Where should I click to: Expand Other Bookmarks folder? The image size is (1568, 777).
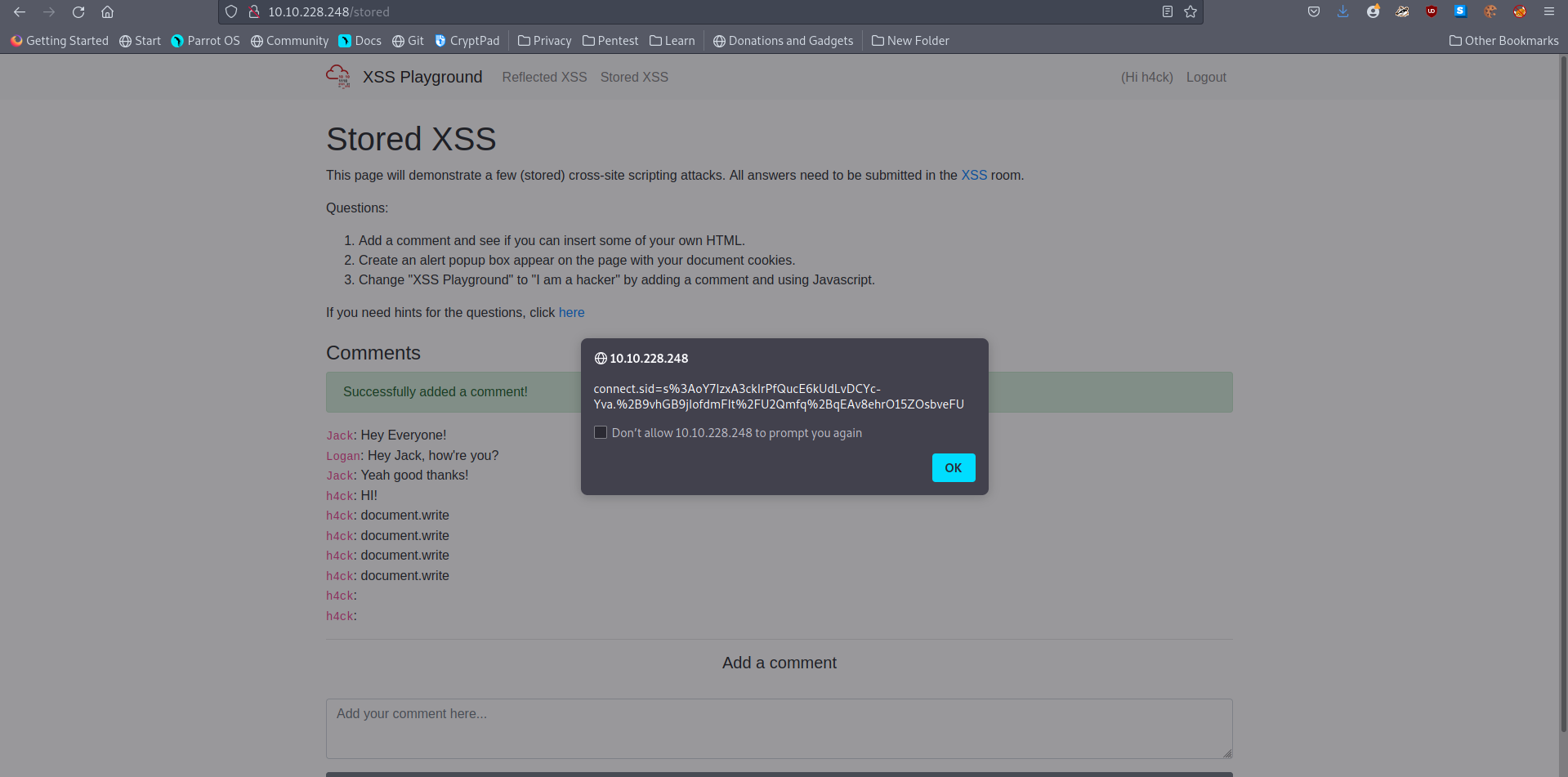pos(1503,41)
